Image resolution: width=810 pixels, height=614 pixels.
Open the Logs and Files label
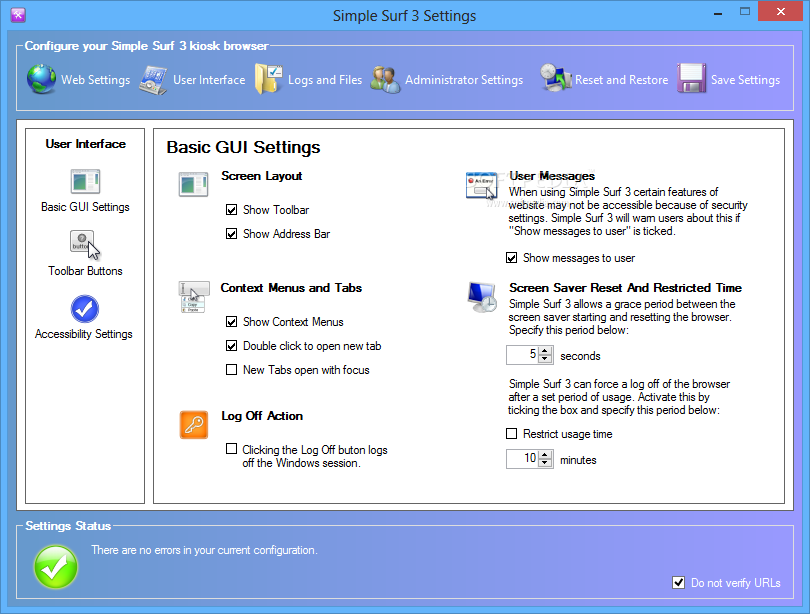click(325, 80)
